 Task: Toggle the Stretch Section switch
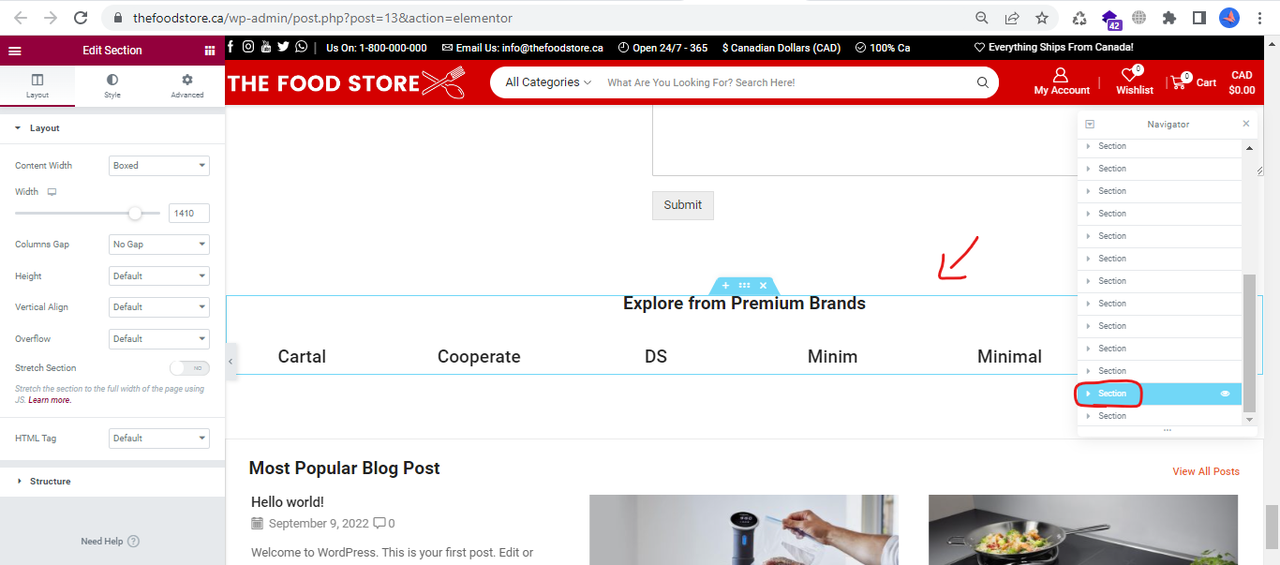coord(190,368)
